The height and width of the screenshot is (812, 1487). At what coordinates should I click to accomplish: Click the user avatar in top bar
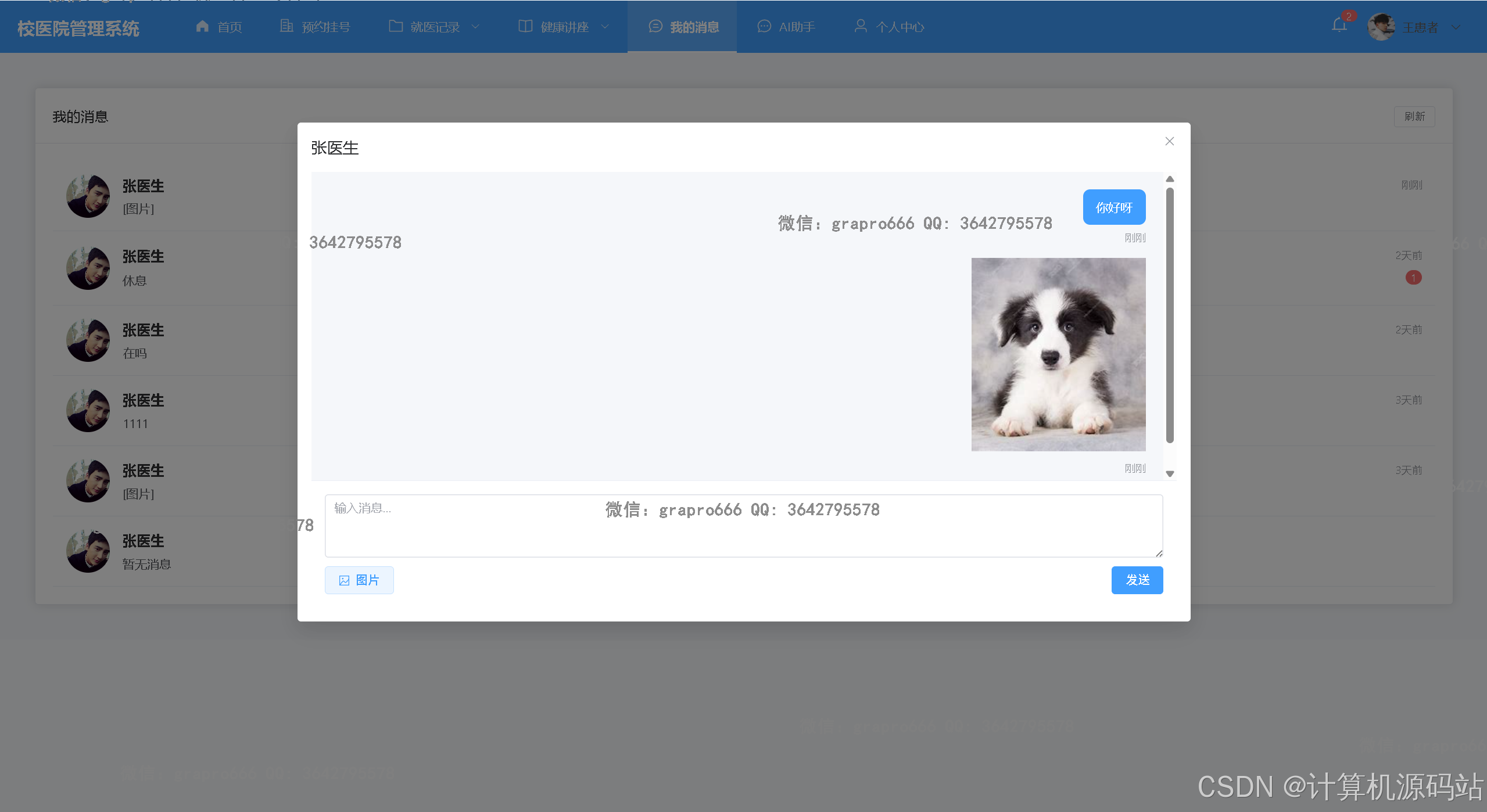coord(1381,27)
